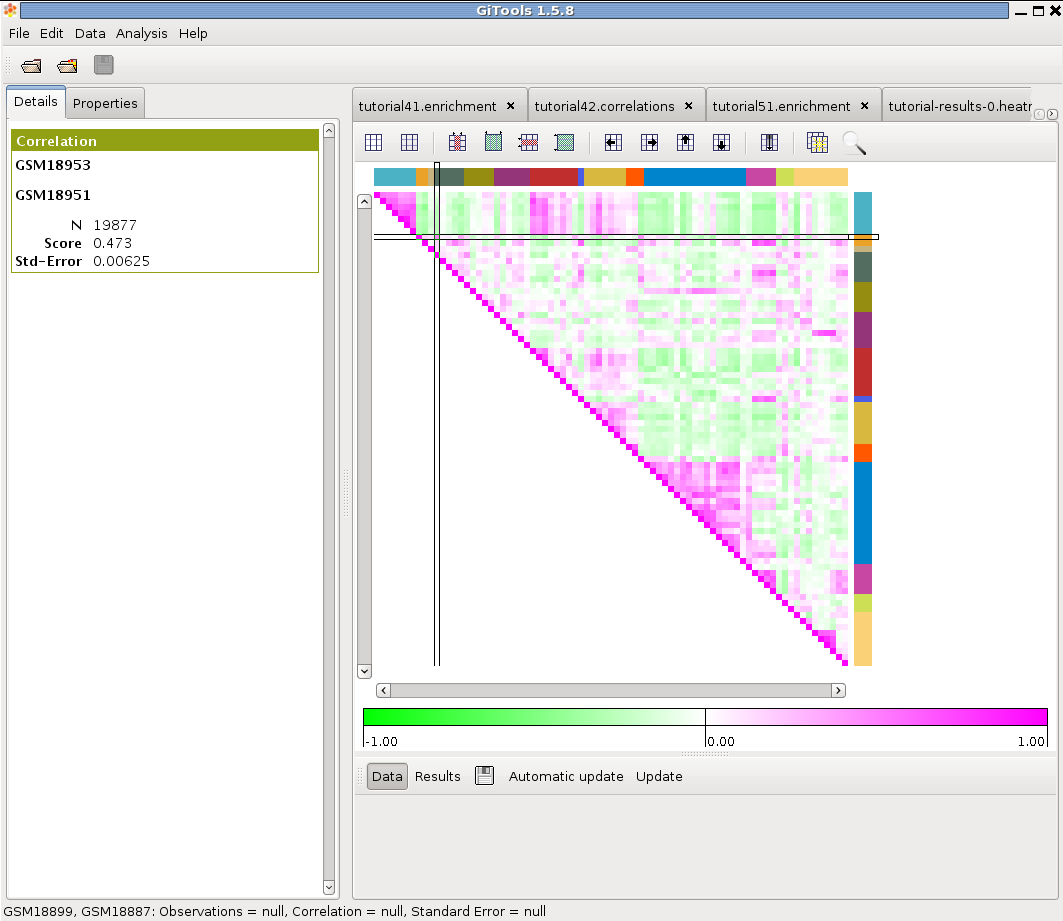The height and width of the screenshot is (921, 1063).
Task: Click the Details panel vertical scrollbar track
Action: [329, 508]
